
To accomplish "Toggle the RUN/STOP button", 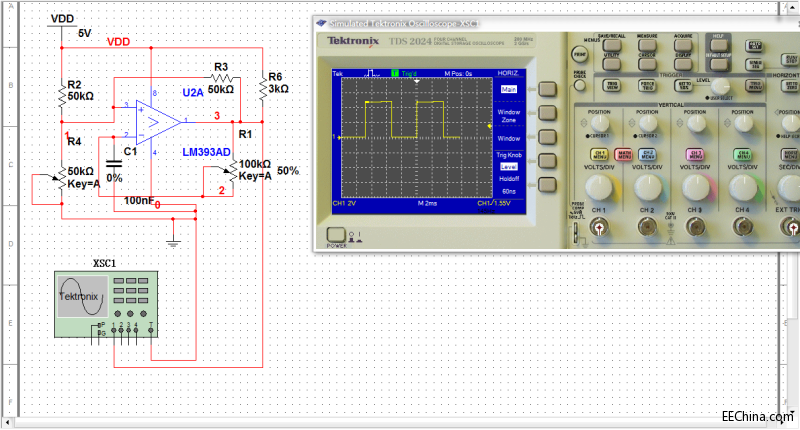I will point(790,59).
